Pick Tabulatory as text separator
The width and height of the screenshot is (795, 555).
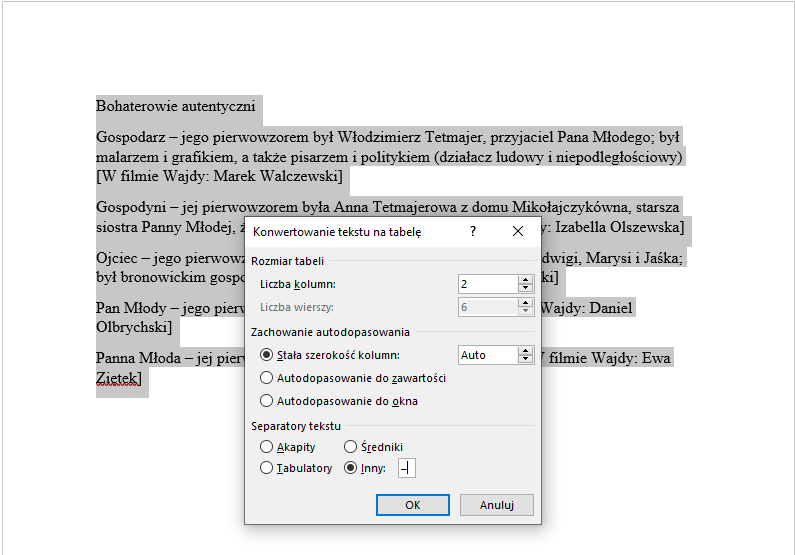coord(266,468)
